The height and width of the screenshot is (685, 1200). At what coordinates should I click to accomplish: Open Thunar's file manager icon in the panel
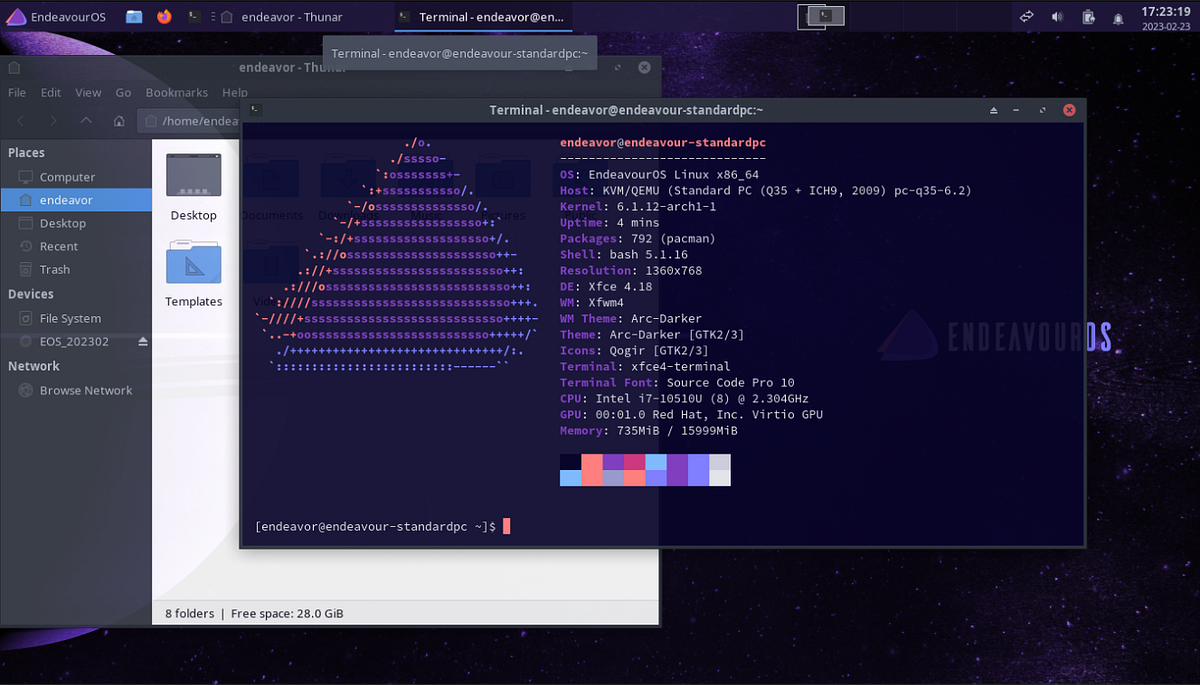[x=133, y=16]
